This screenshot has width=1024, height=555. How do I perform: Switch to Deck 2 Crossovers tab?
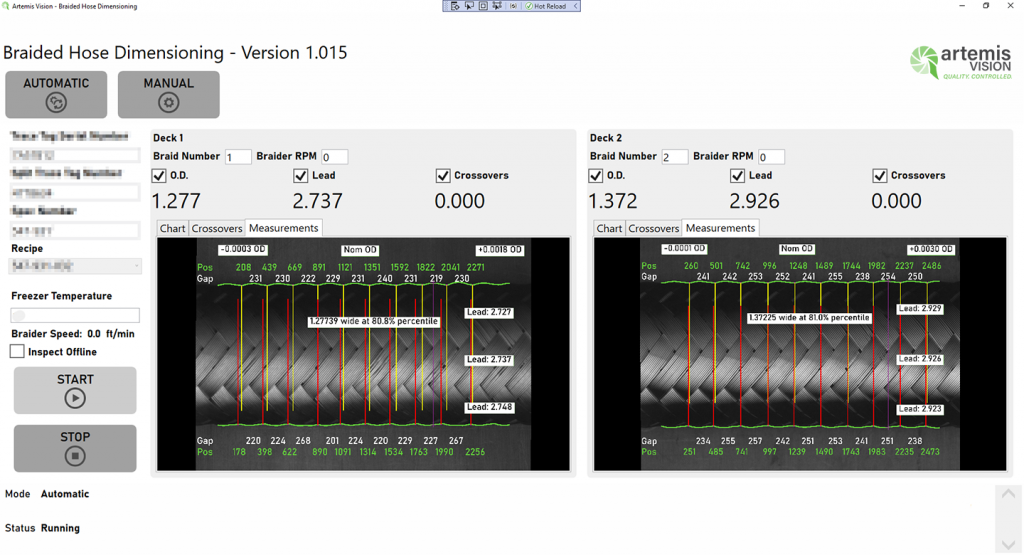tap(653, 229)
